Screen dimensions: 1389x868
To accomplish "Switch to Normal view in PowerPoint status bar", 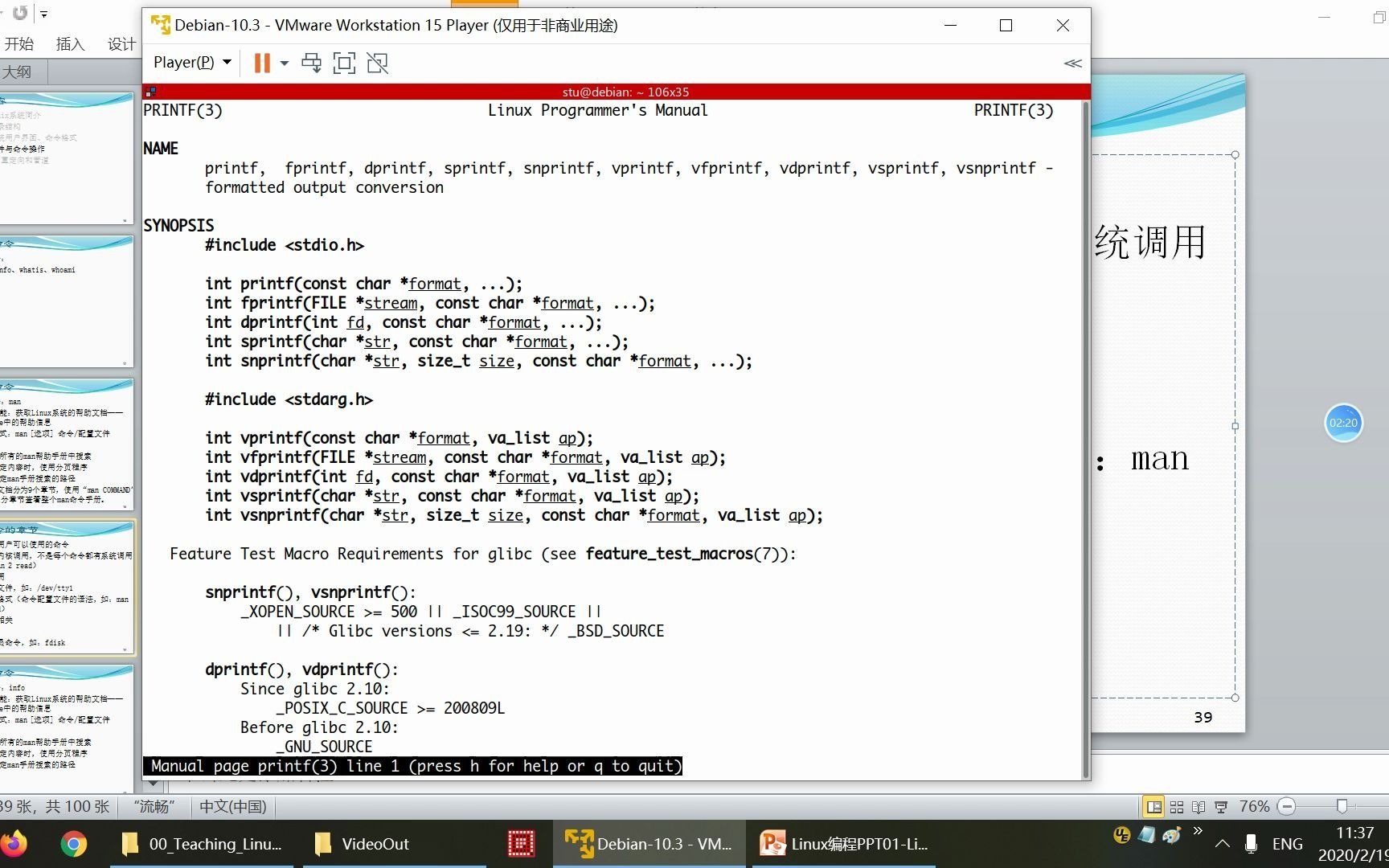I will click(x=1153, y=806).
